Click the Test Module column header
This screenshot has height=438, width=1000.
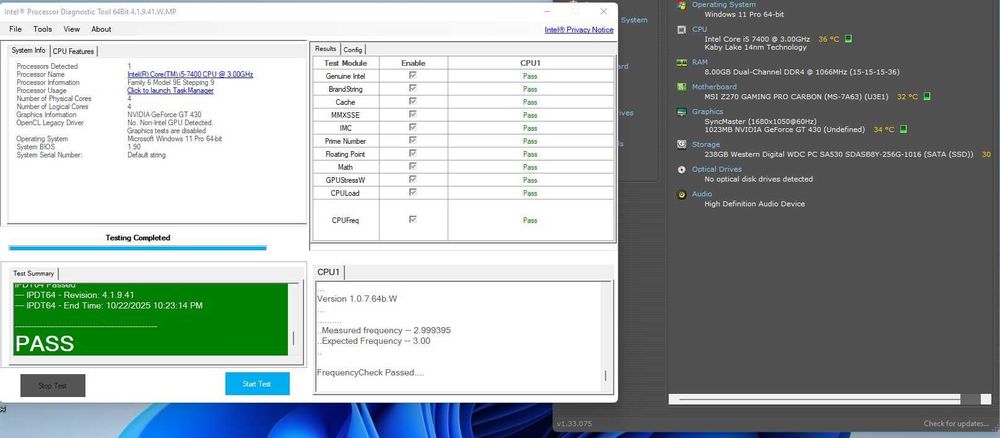pos(346,63)
